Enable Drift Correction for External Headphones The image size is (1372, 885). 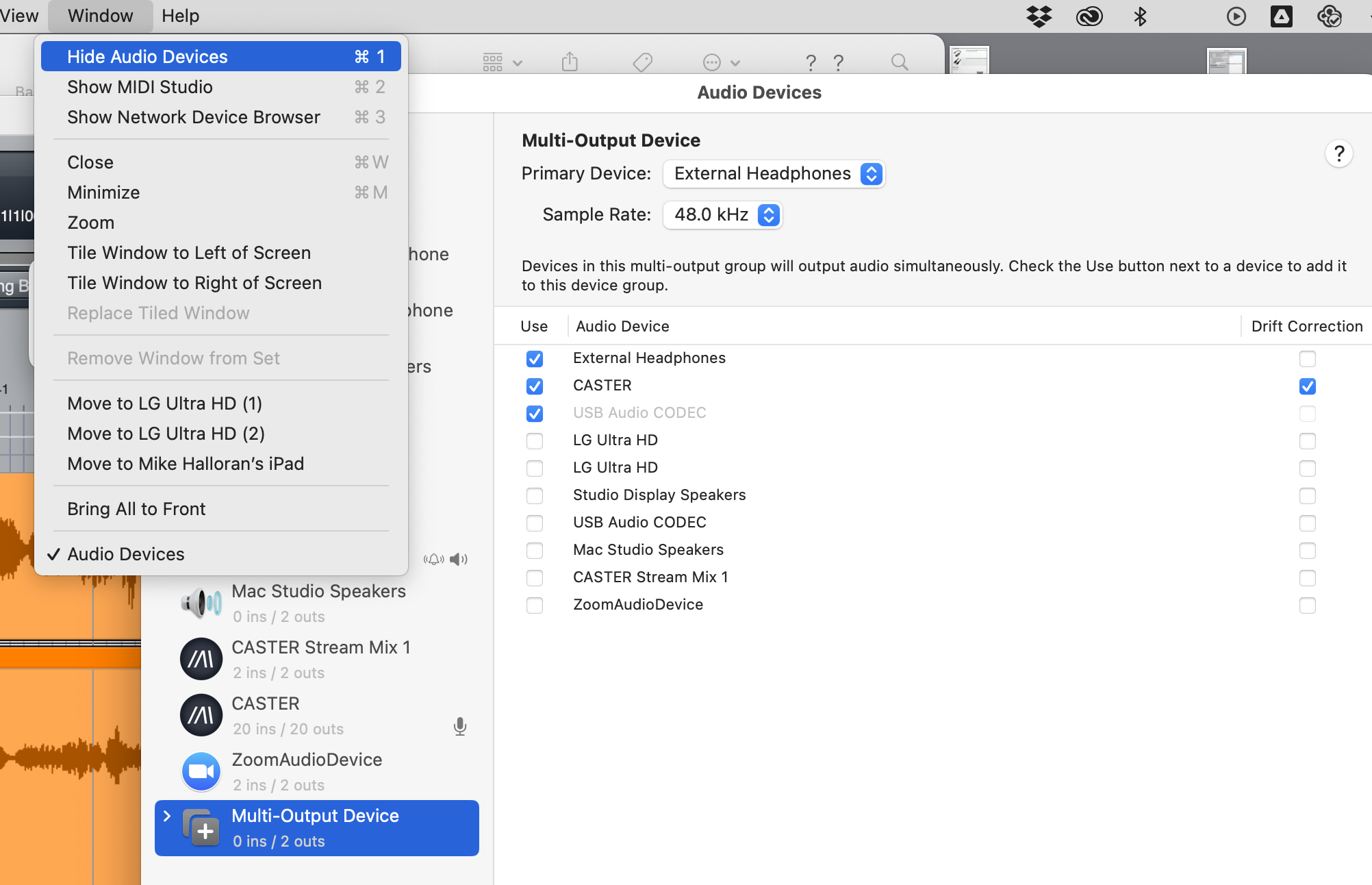1307,358
